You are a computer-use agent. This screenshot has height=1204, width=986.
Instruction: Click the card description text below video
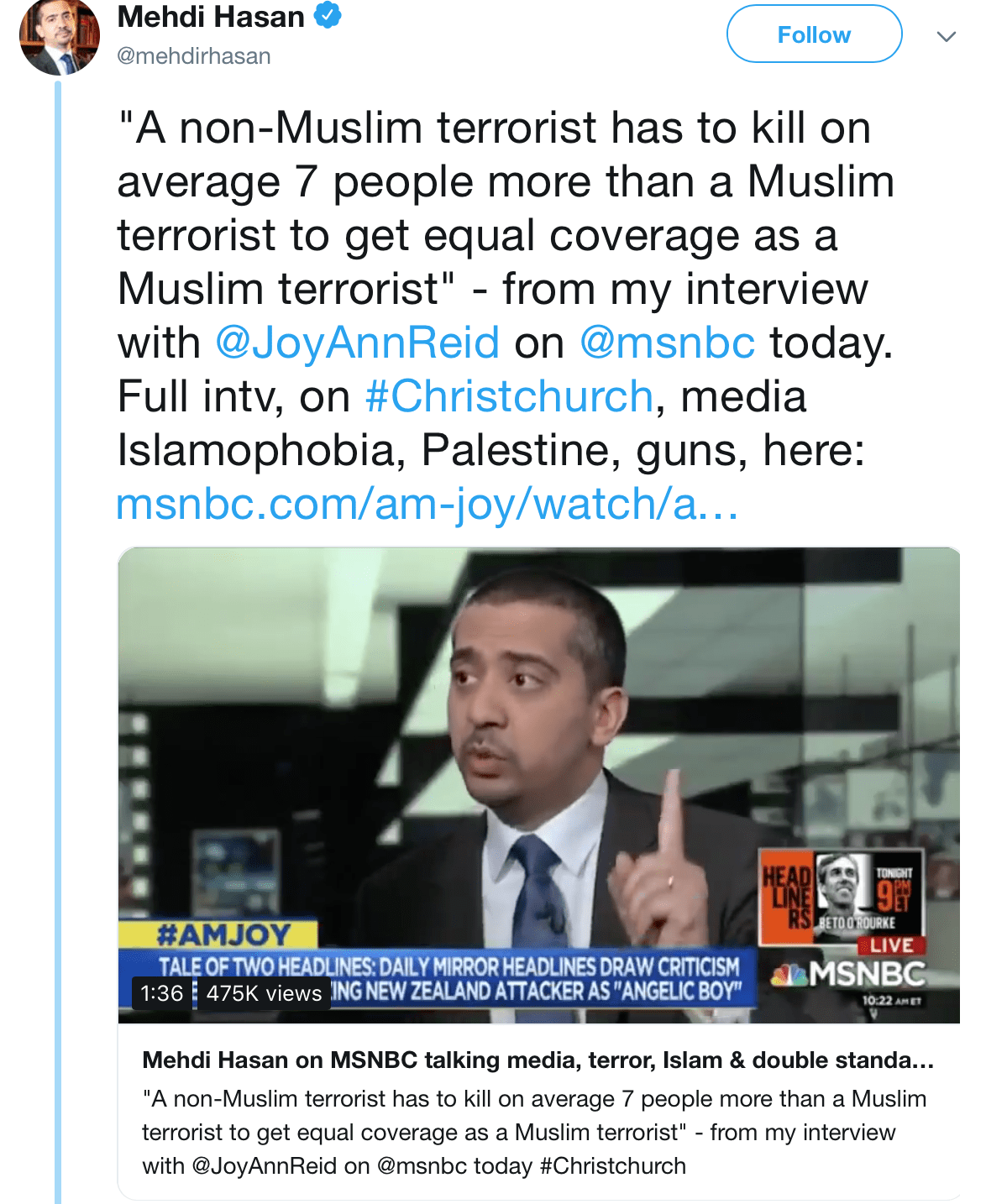[535, 1132]
